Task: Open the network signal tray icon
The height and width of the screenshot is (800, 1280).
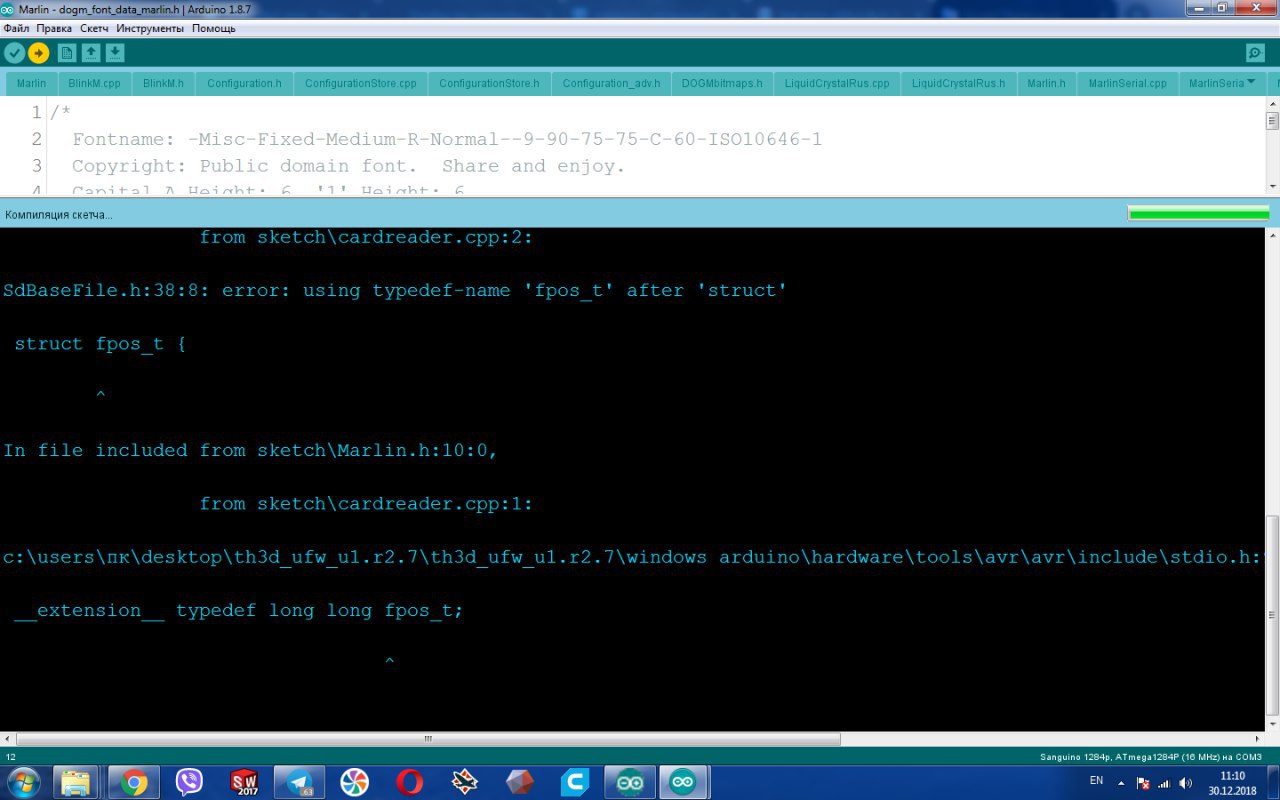Action: click(x=1165, y=783)
